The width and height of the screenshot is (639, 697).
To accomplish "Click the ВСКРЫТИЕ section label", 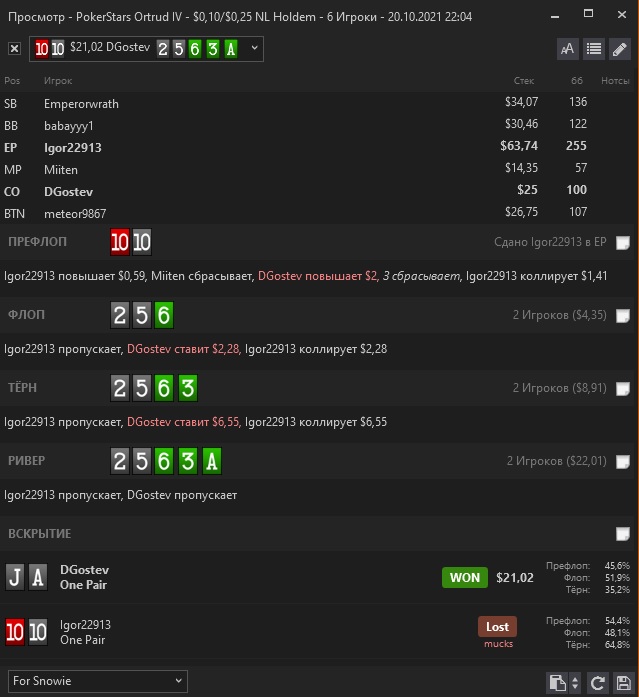I will point(40,533).
